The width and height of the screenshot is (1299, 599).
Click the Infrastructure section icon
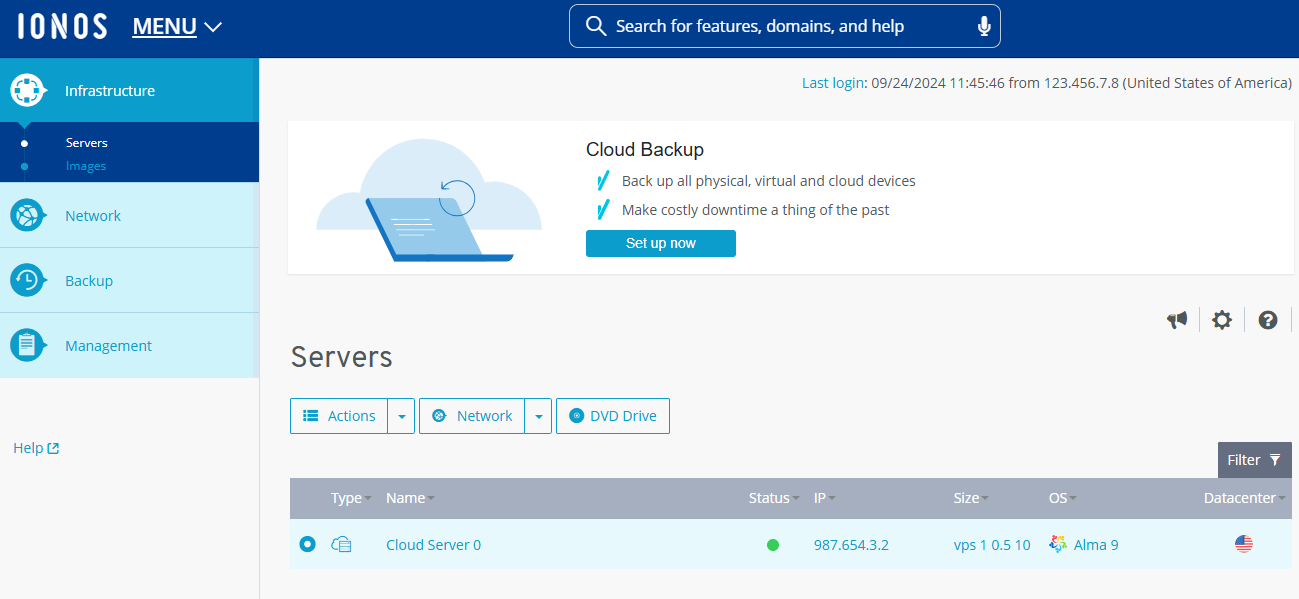[28, 90]
